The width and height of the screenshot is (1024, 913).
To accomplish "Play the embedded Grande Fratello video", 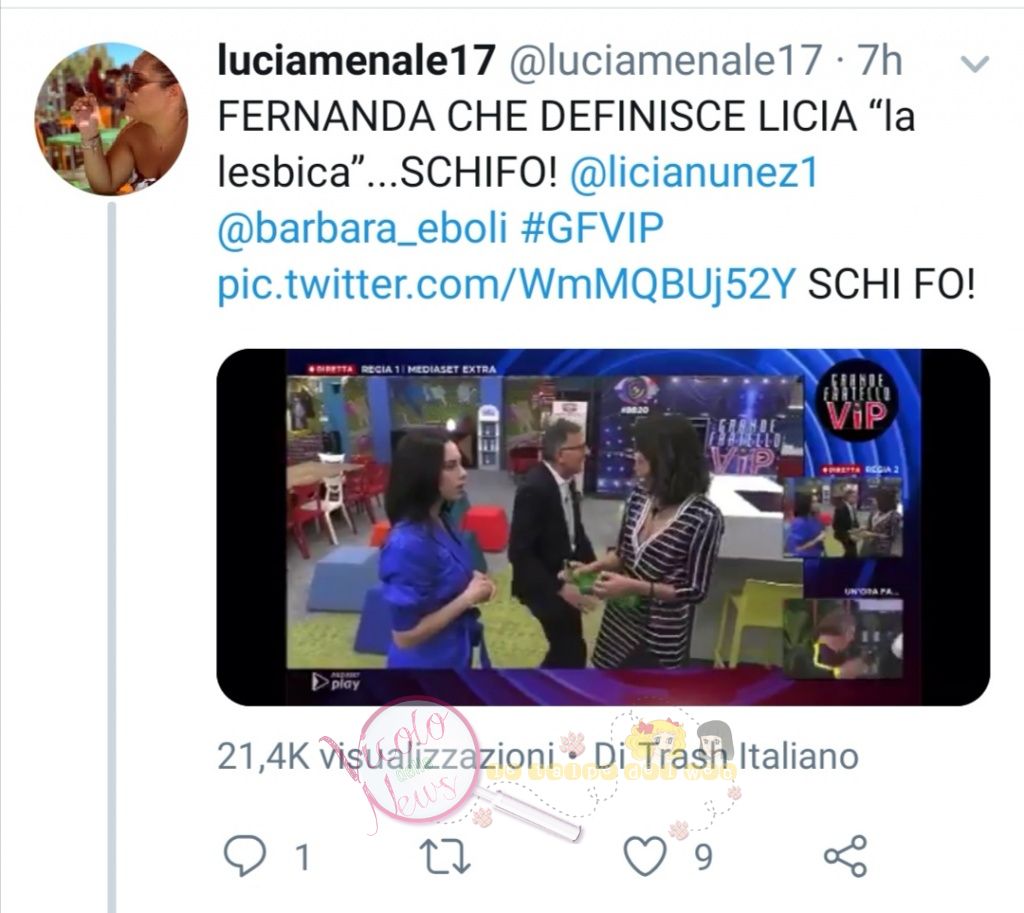I will pos(603,527).
